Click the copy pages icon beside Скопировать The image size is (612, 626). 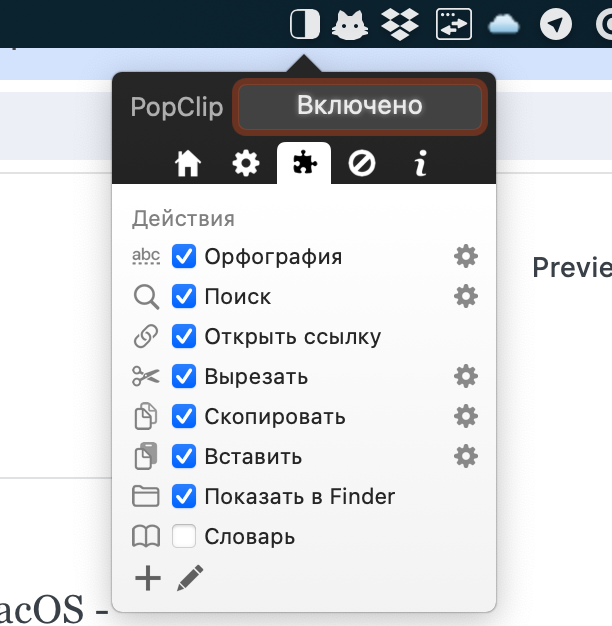tap(146, 416)
